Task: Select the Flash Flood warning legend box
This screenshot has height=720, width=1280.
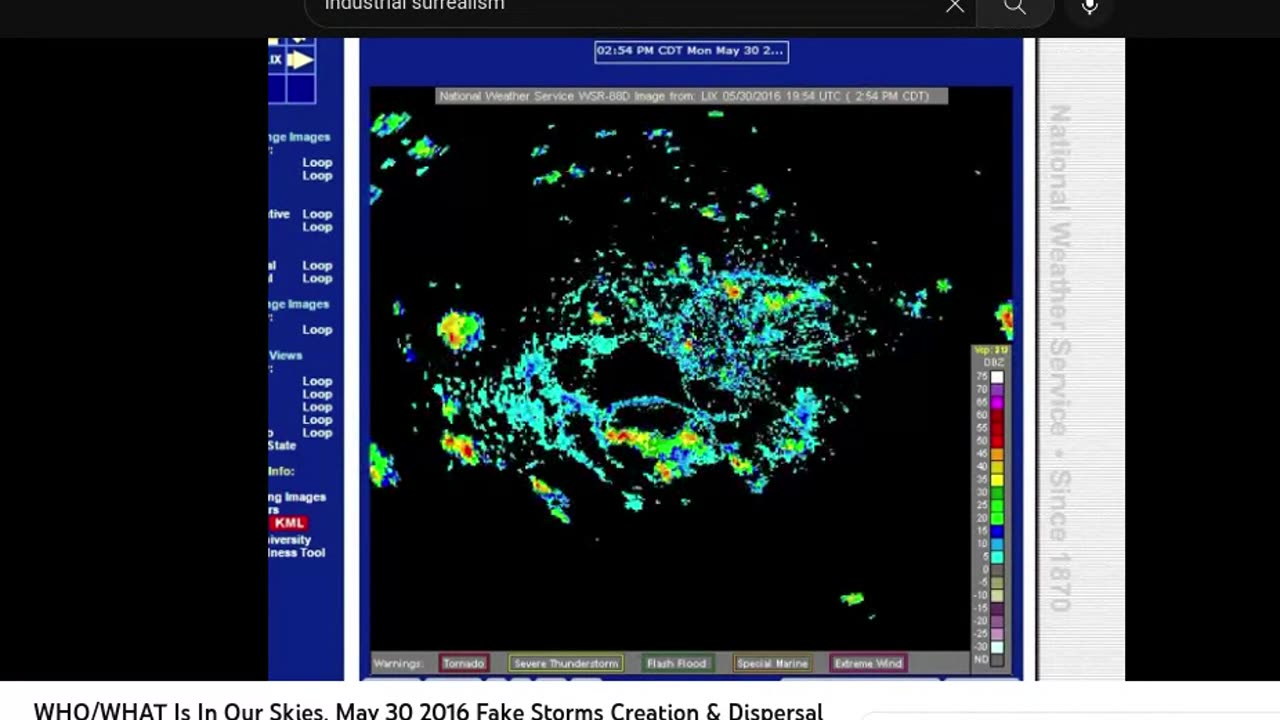Action: click(x=676, y=663)
